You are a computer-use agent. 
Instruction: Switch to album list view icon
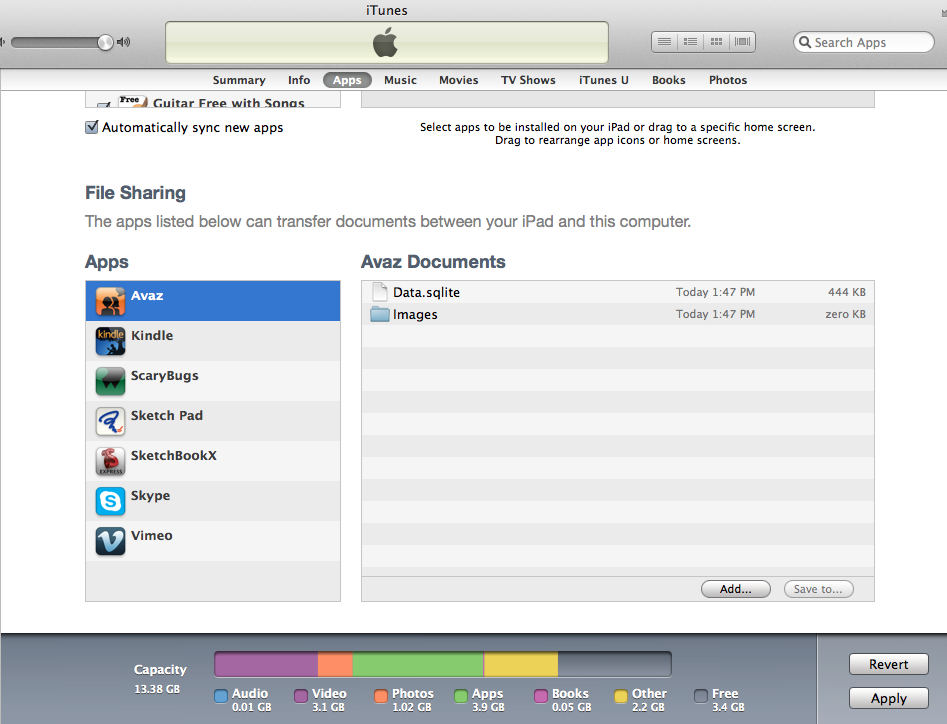tap(690, 42)
